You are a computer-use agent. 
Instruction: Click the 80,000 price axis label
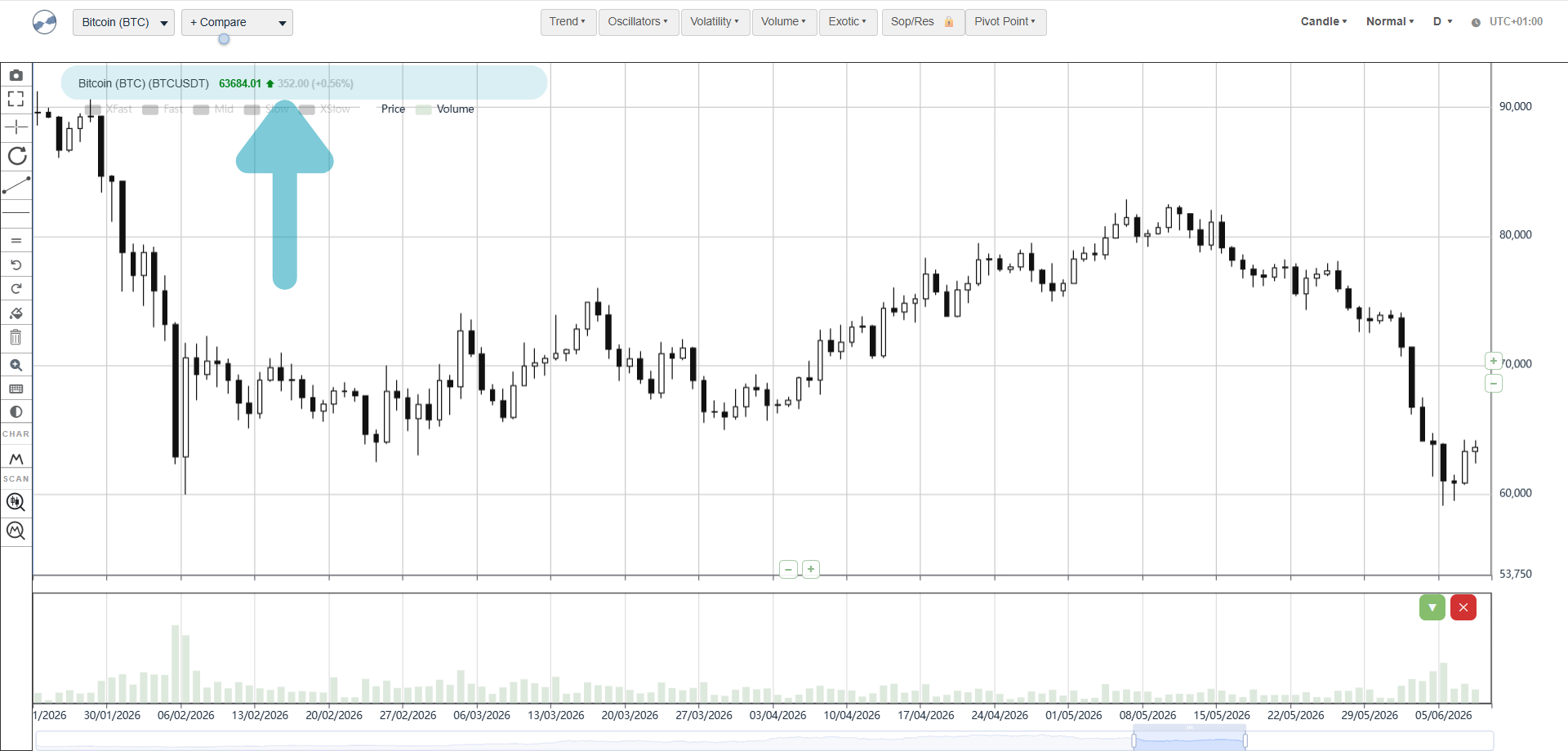point(1516,235)
